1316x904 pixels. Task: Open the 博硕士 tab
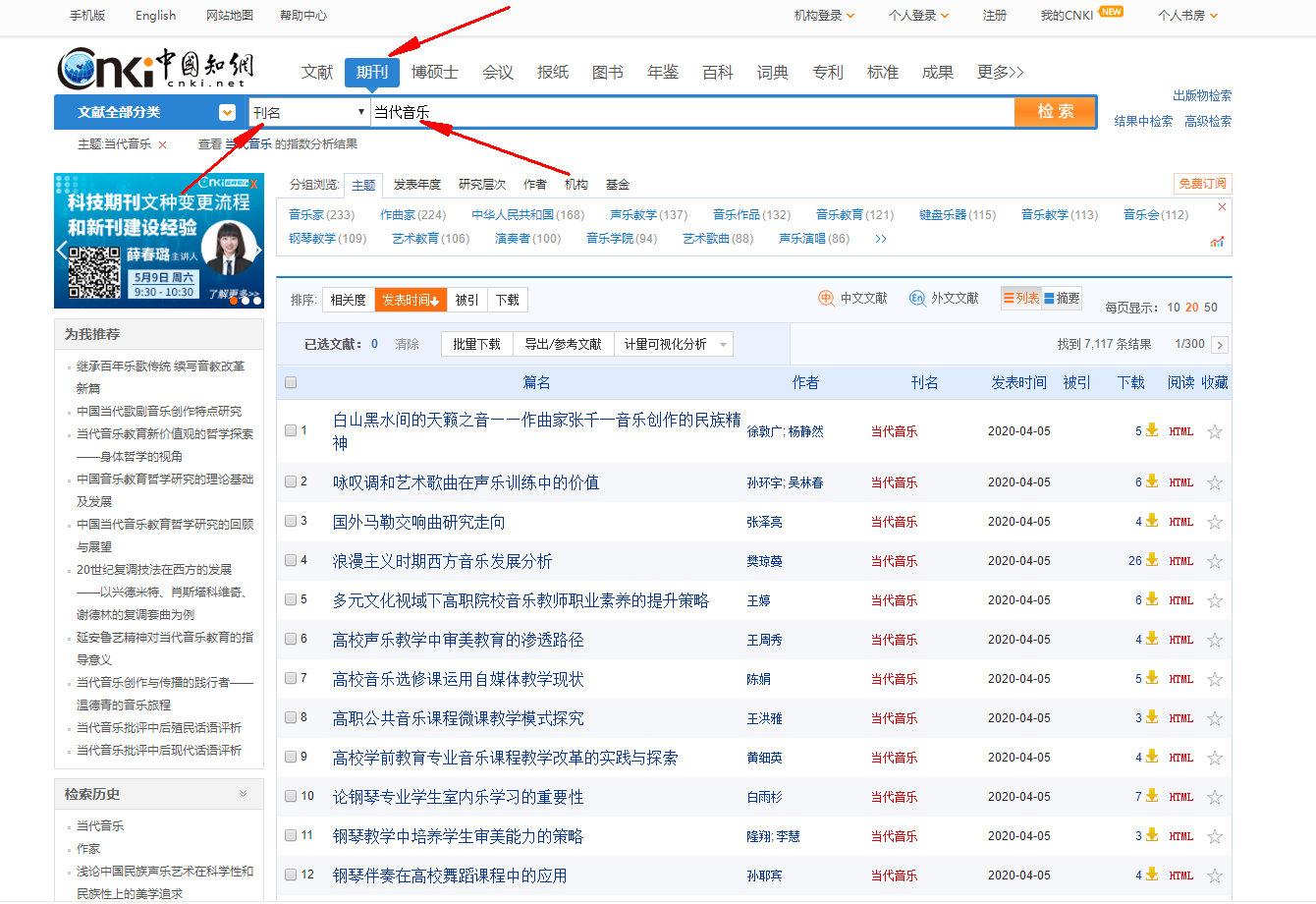click(x=435, y=72)
